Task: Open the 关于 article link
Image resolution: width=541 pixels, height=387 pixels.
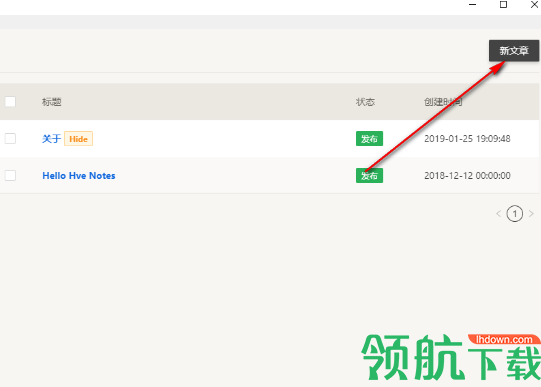Action: [51, 139]
